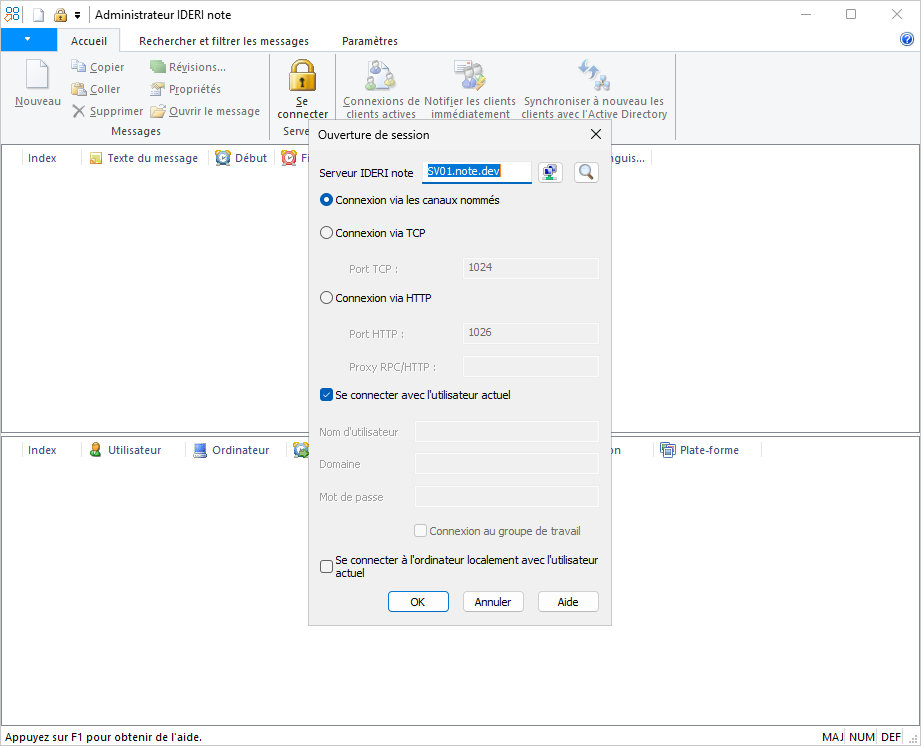Click Notifier les clients immédiatement
The image size is (921, 746).
point(470,89)
